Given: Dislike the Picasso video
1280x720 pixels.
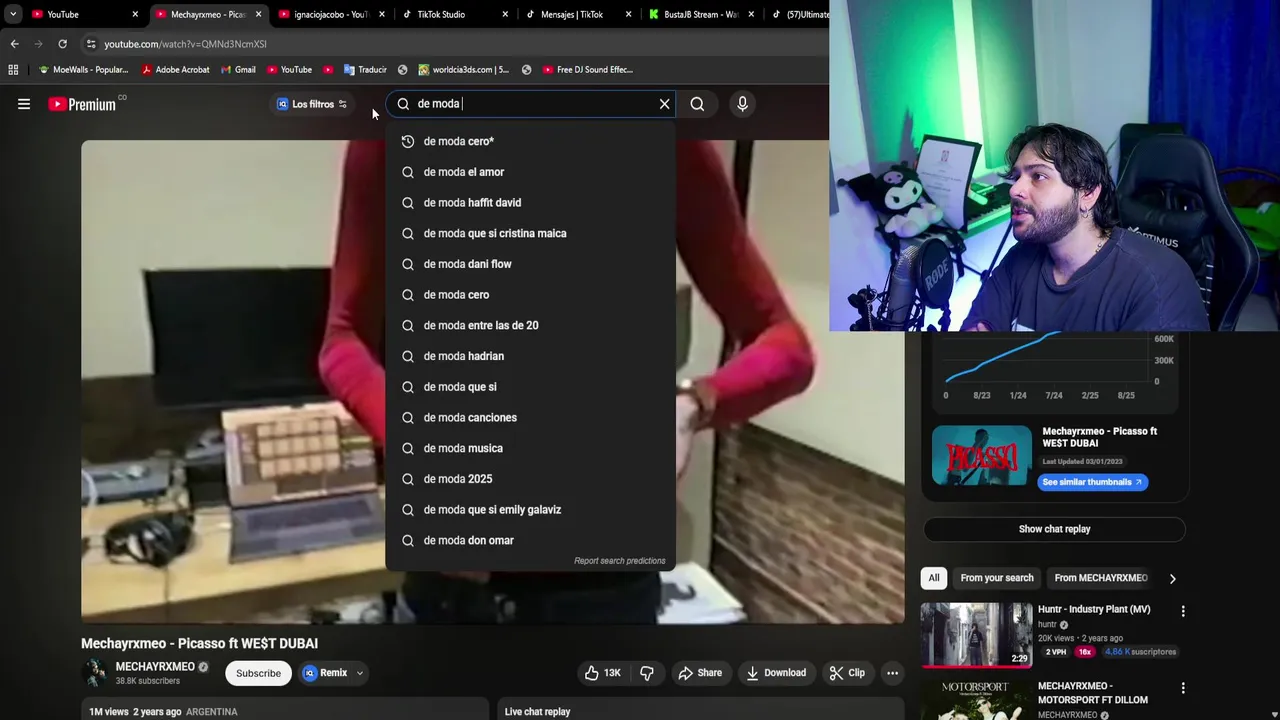Looking at the screenshot, I should 647,673.
